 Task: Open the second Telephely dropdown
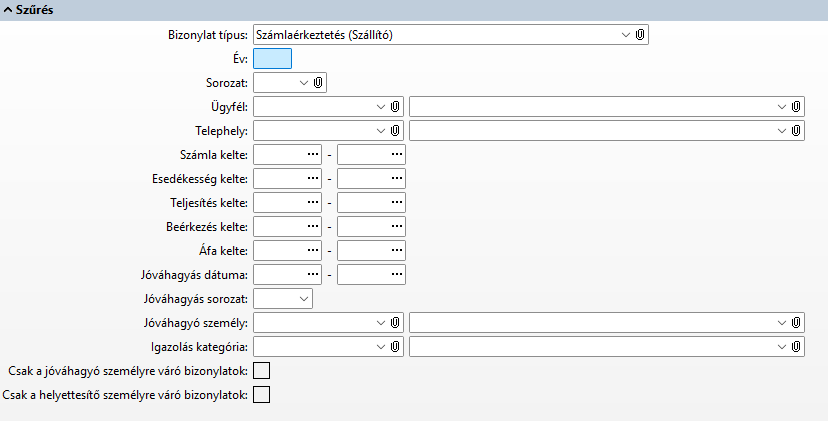tap(781, 130)
